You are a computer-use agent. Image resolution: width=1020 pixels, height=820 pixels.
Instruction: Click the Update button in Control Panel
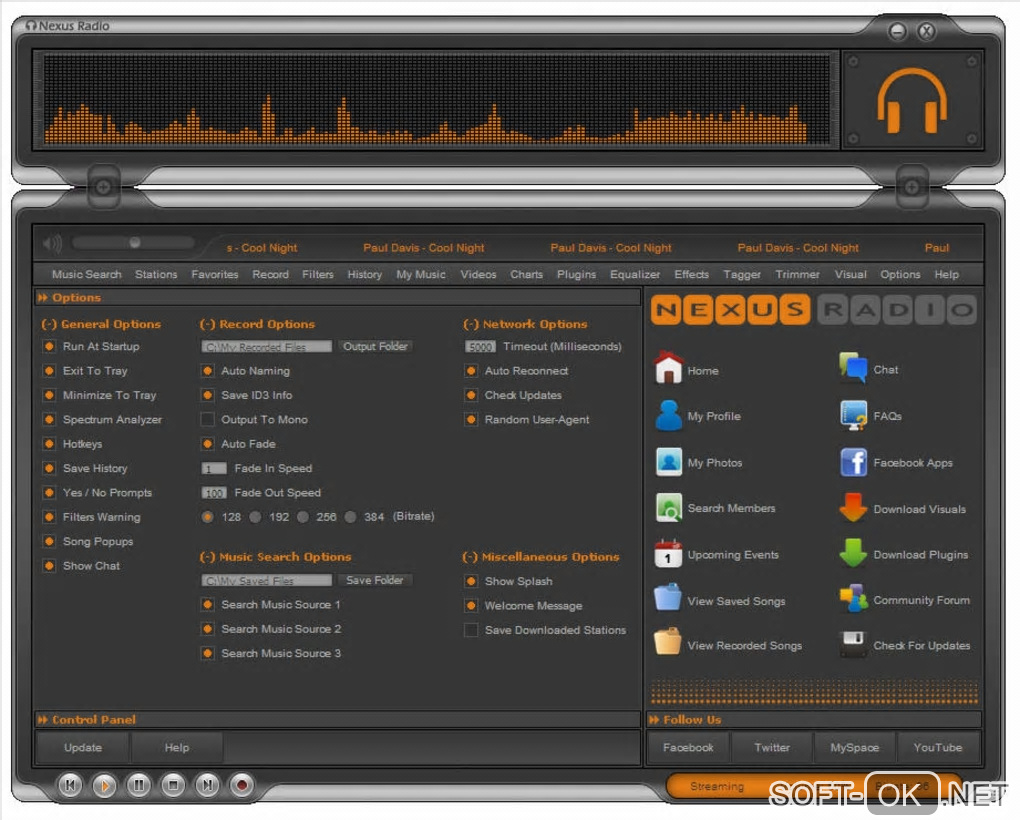[x=83, y=747]
